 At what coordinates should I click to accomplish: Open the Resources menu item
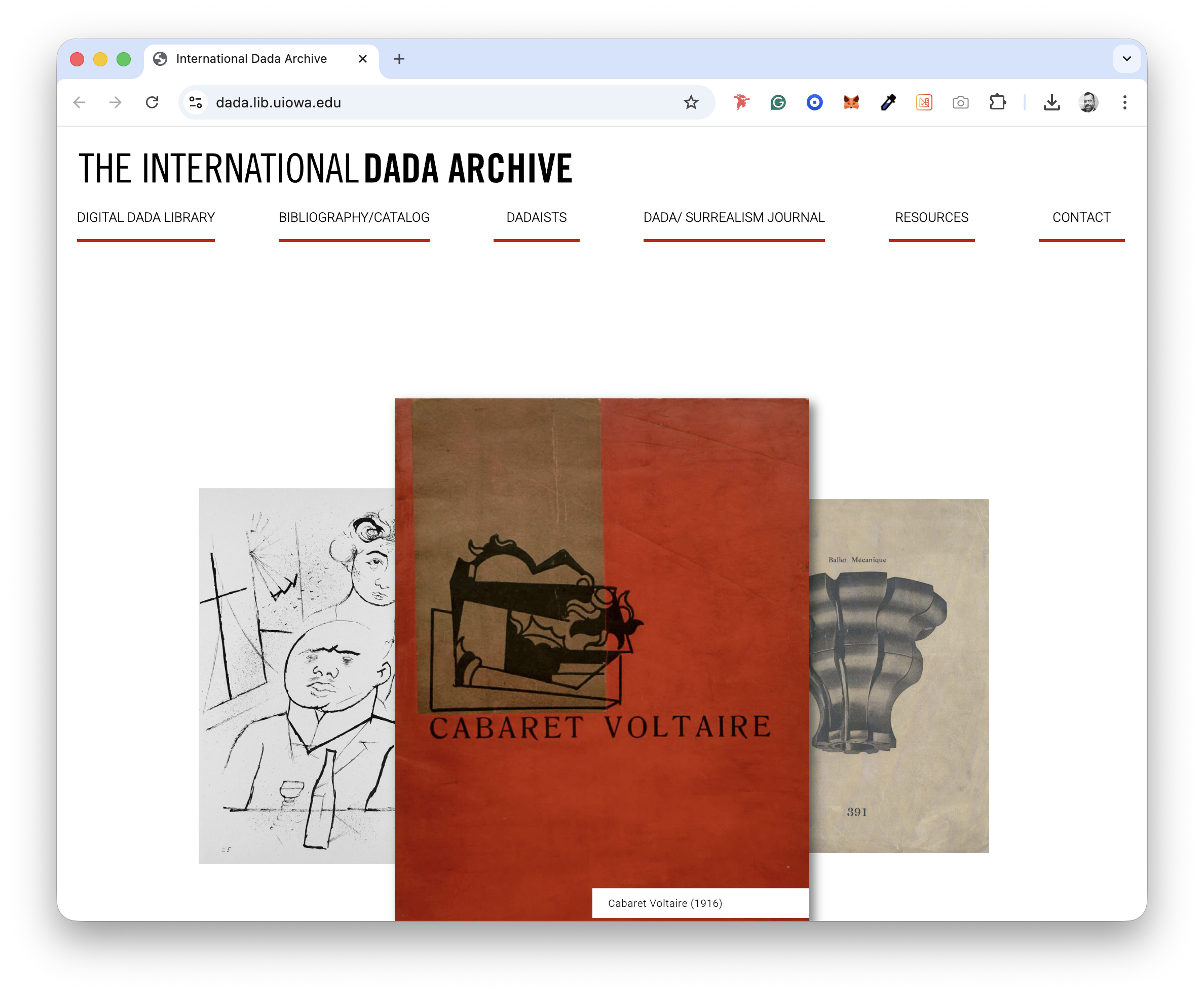click(931, 218)
